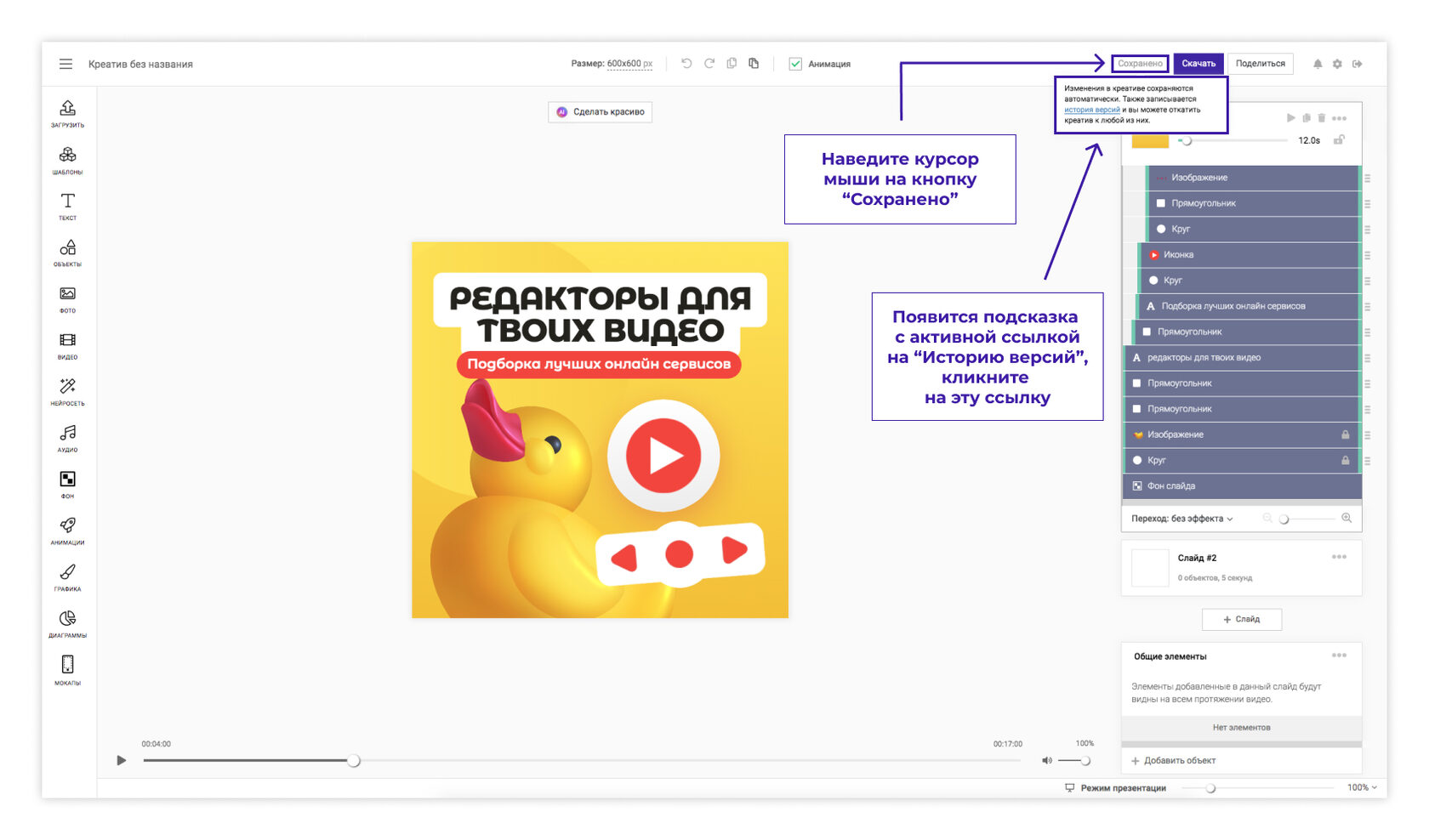Open the hamburger main menu
1429x840 pixels.
65,64
